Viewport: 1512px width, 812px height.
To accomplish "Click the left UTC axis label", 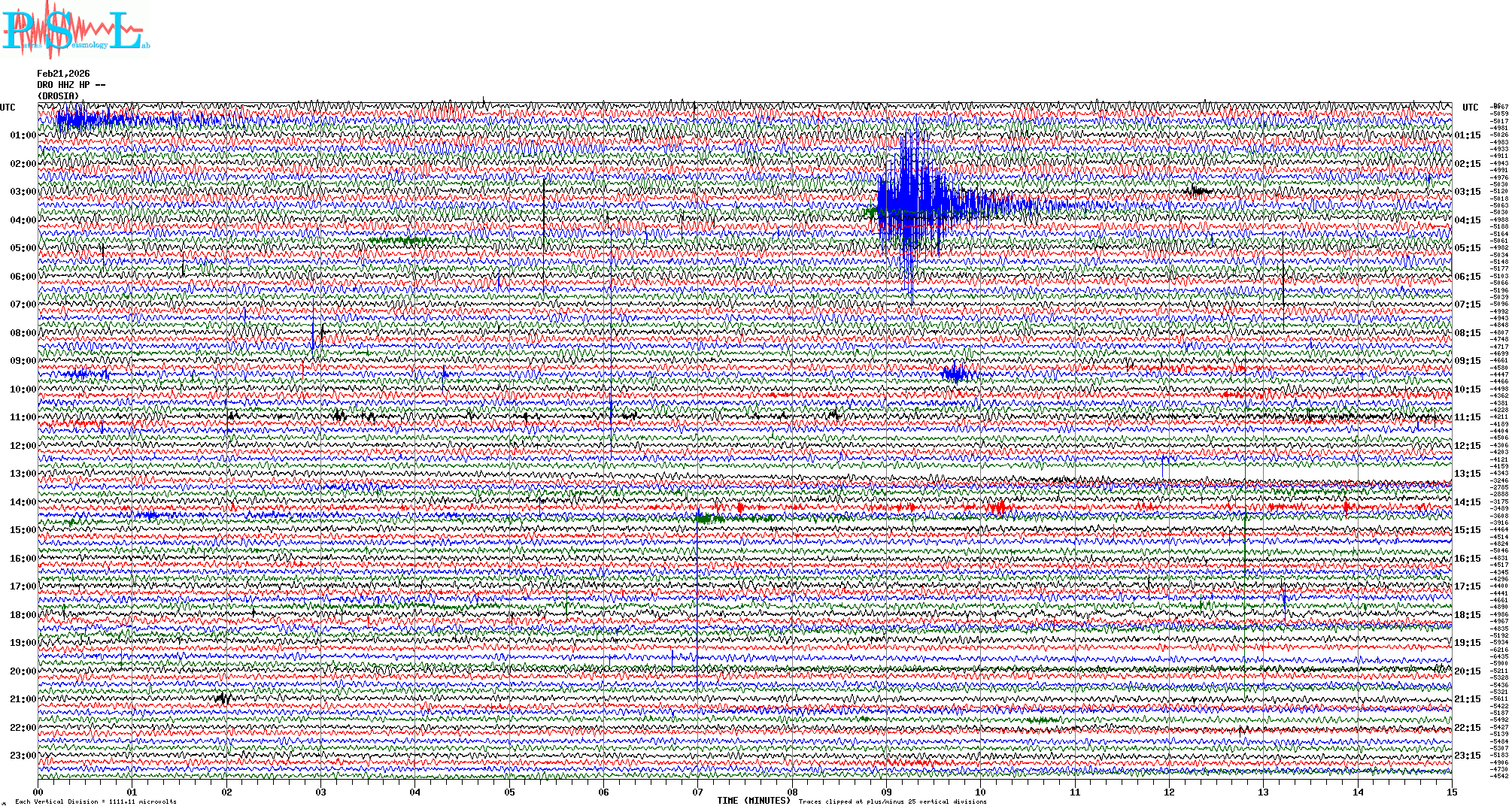I will pos(8,108).
